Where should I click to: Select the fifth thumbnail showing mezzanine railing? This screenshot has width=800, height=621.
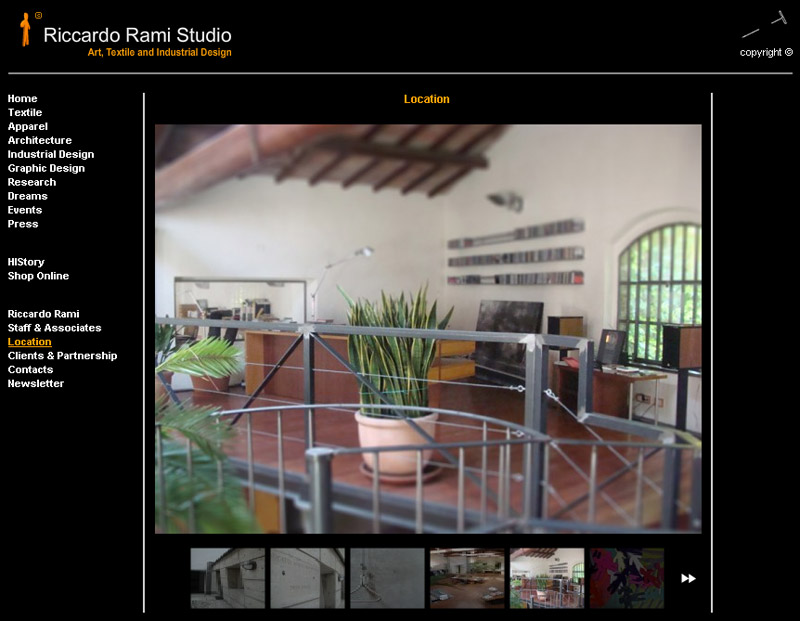(x=547, y=578)
